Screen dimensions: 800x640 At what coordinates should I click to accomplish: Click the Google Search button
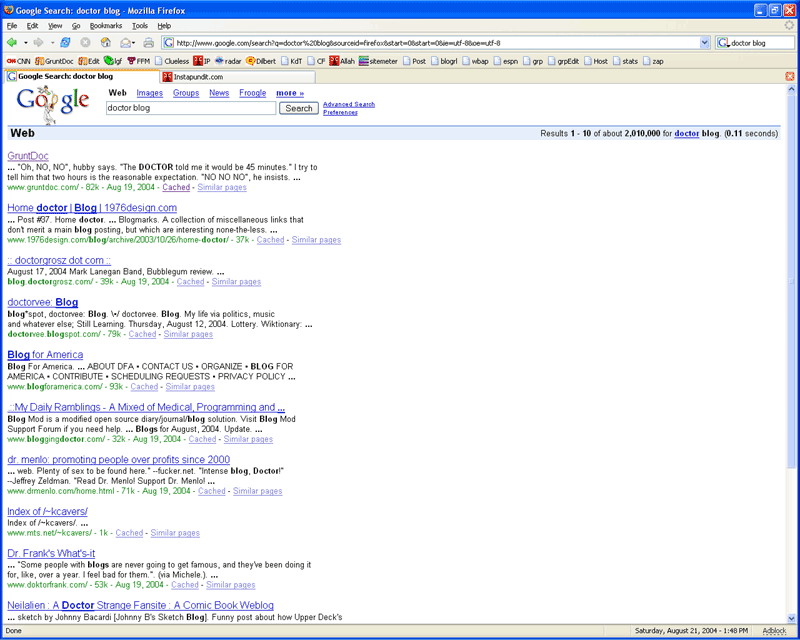click(298, 108)
